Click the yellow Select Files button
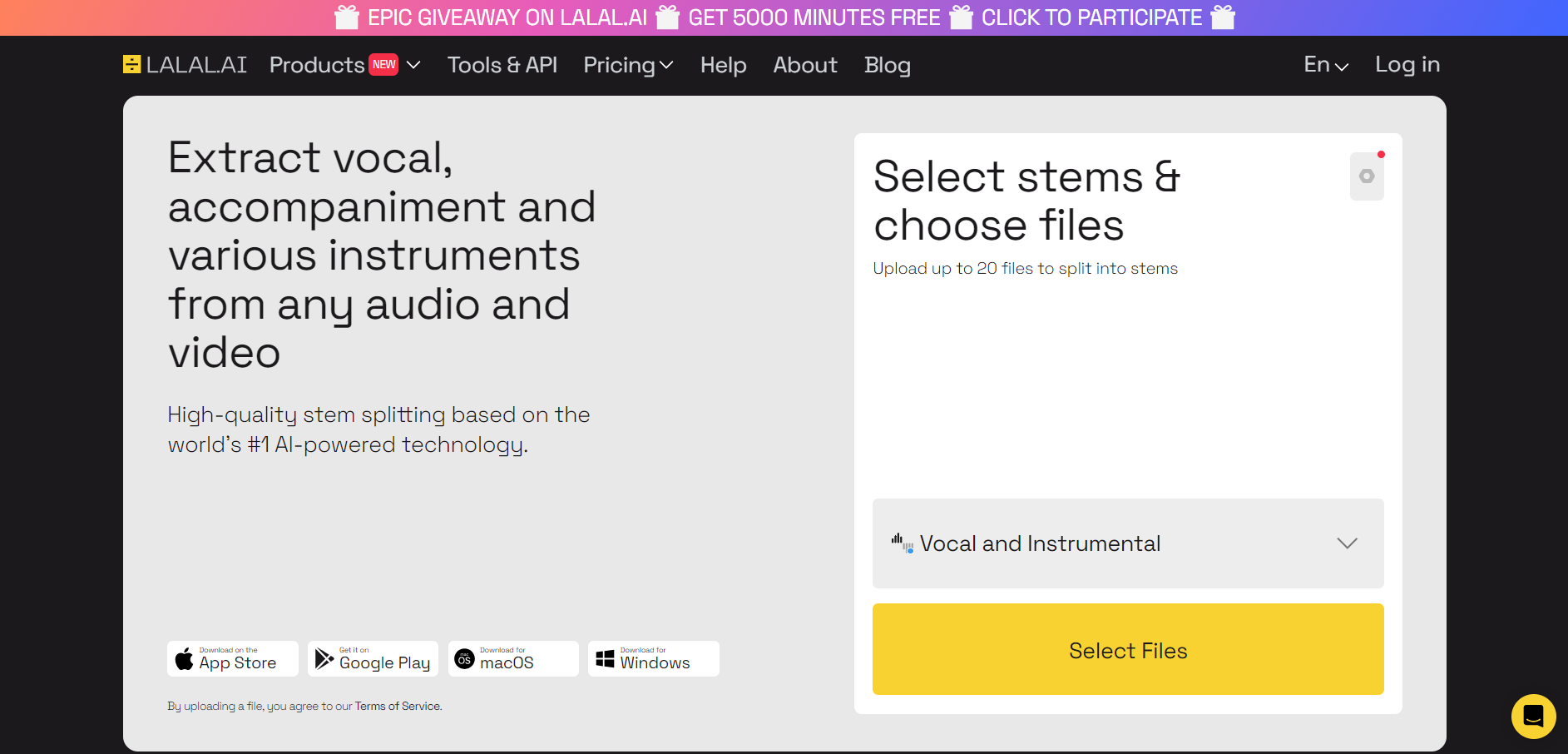This screenshot has width=1568, height=754. coord(1127,650)
